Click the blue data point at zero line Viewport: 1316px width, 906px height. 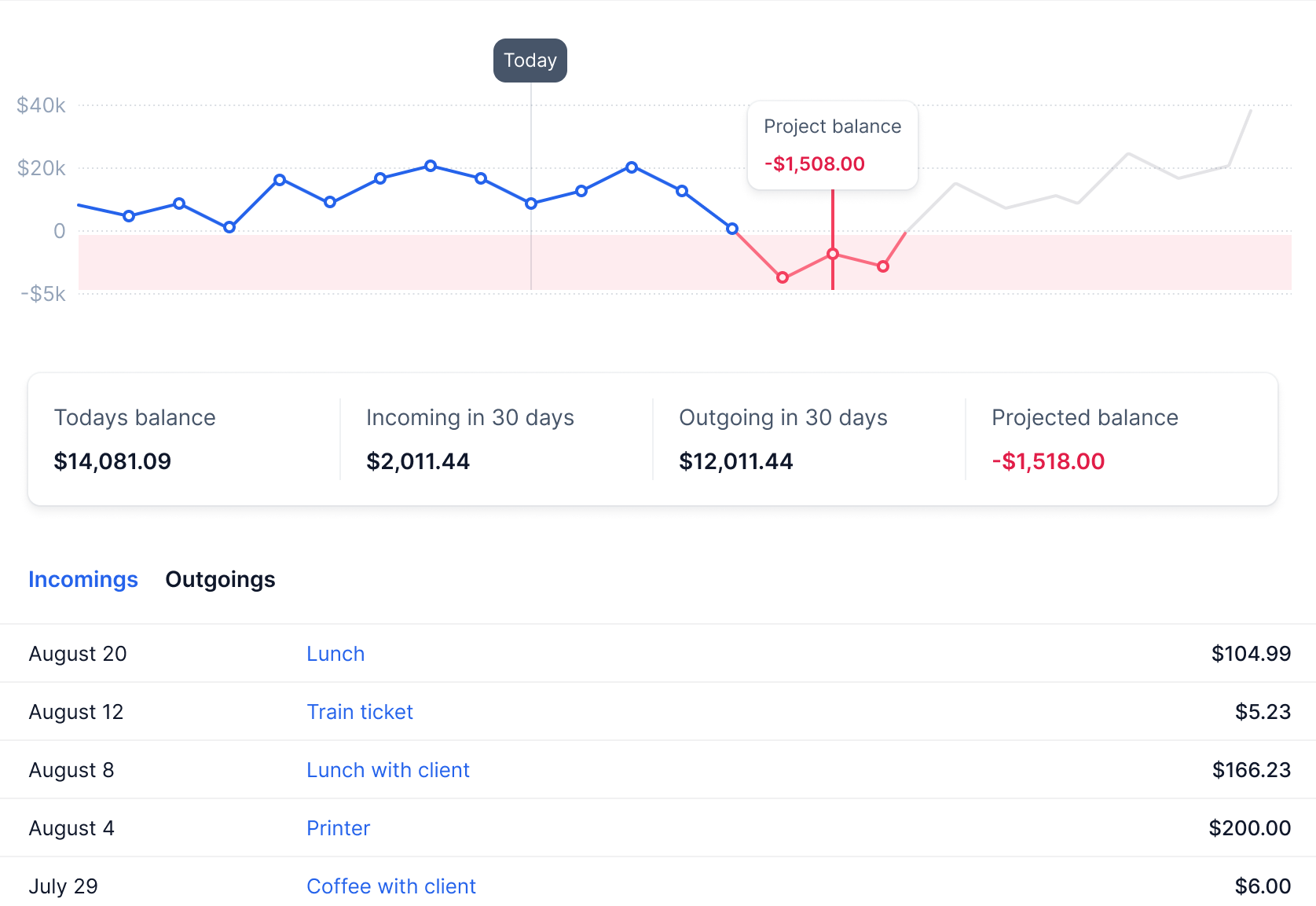pos(732,229)
